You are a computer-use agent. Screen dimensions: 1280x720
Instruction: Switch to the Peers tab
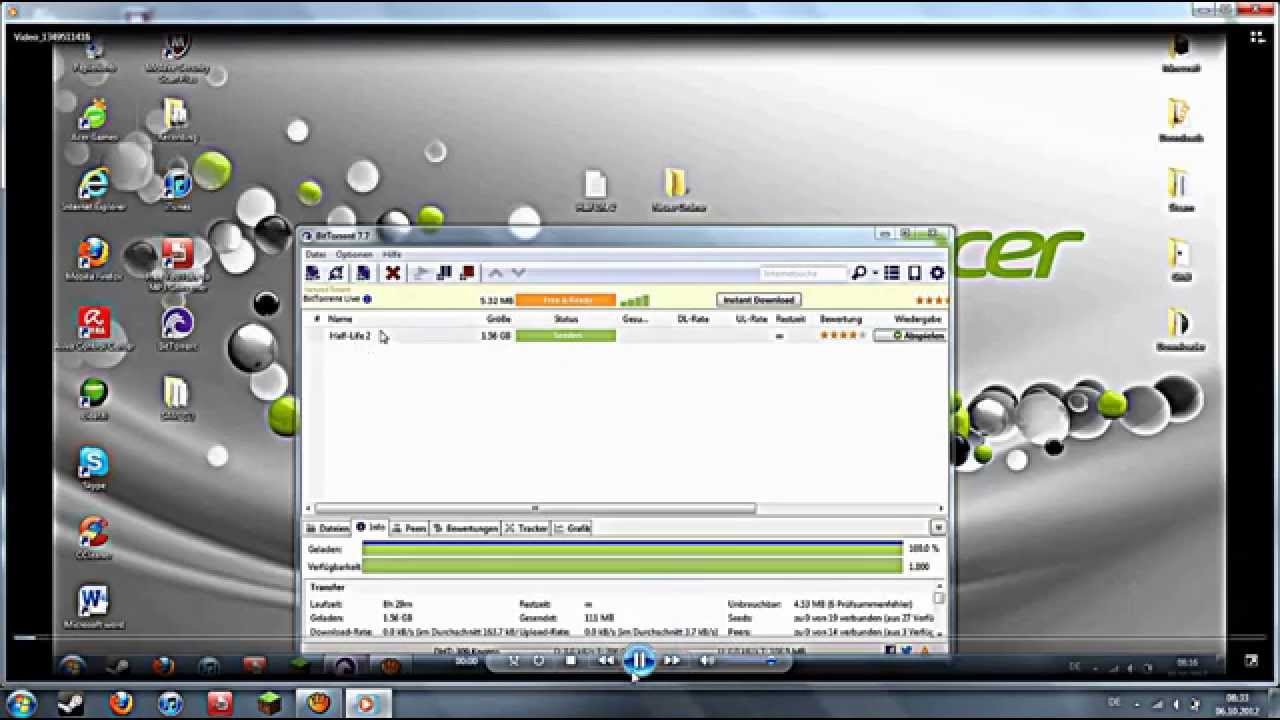click(410, 528)
